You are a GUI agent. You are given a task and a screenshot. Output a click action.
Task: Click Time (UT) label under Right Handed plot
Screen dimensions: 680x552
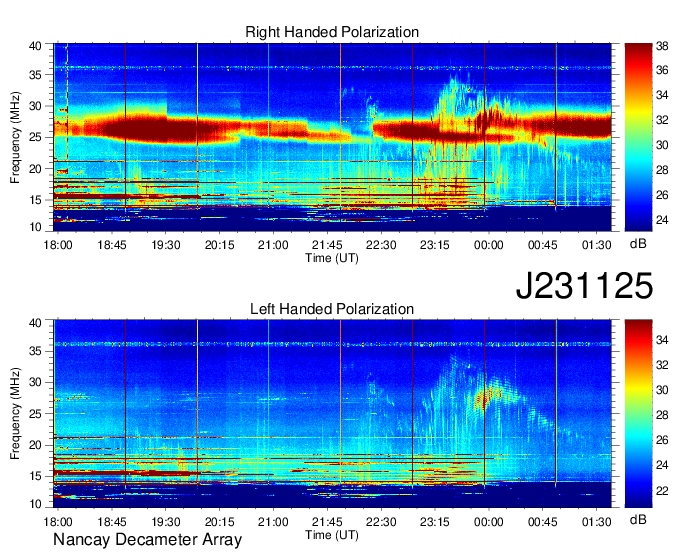332,258
